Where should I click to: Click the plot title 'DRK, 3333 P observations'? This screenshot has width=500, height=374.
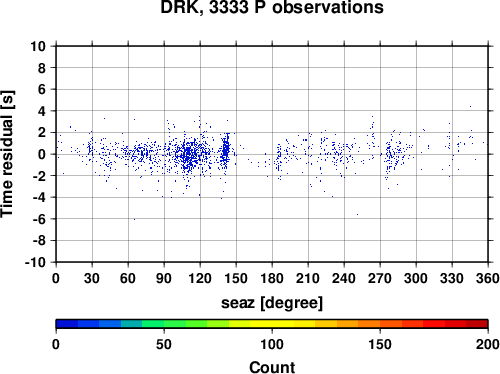click(x=272, y=7)
